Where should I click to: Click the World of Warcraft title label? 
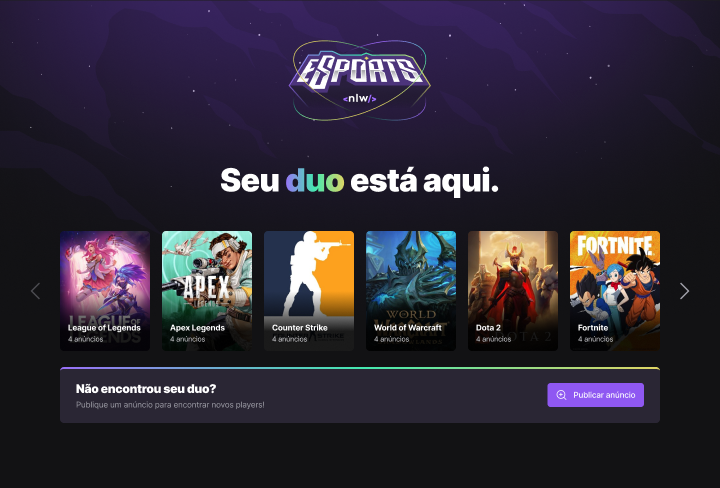tap(408, 328)
